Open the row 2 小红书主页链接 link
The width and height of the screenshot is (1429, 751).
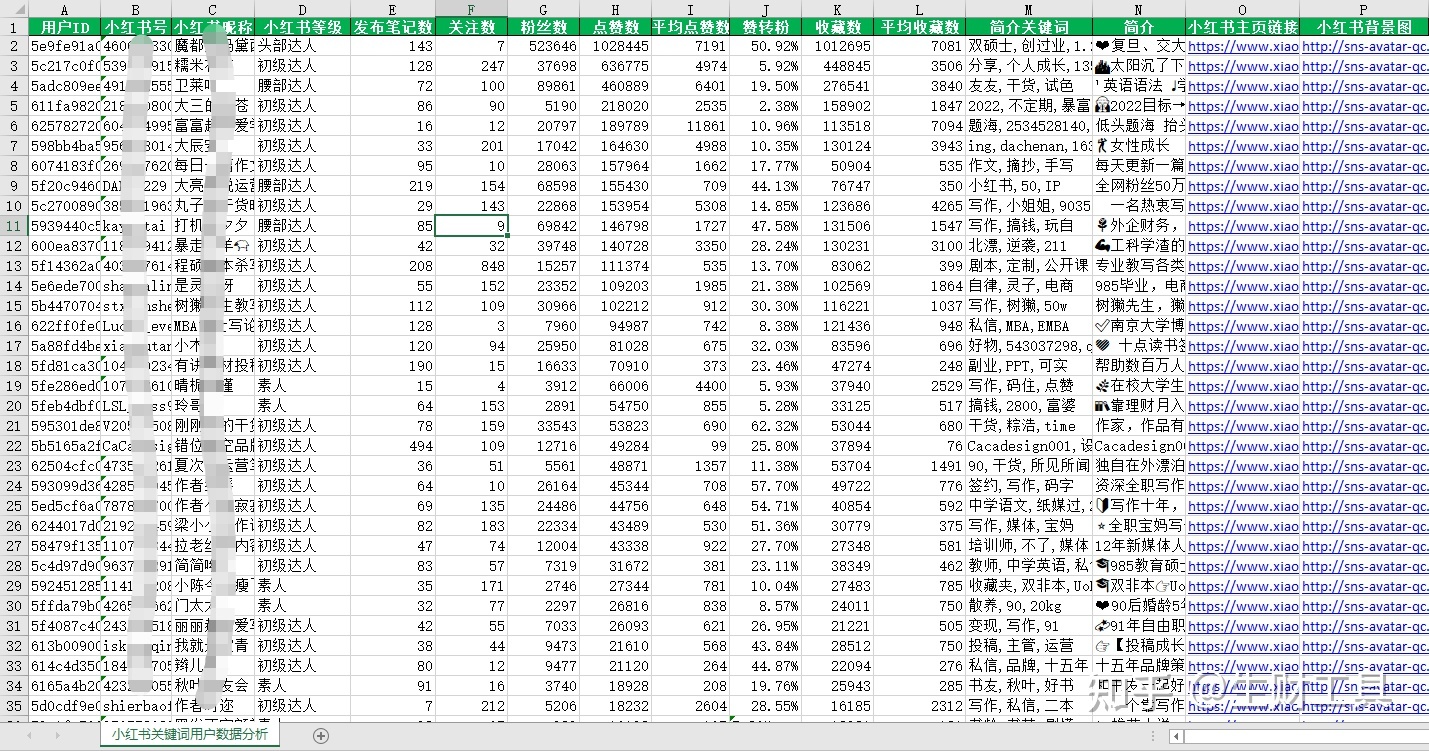click(1242, 47)
